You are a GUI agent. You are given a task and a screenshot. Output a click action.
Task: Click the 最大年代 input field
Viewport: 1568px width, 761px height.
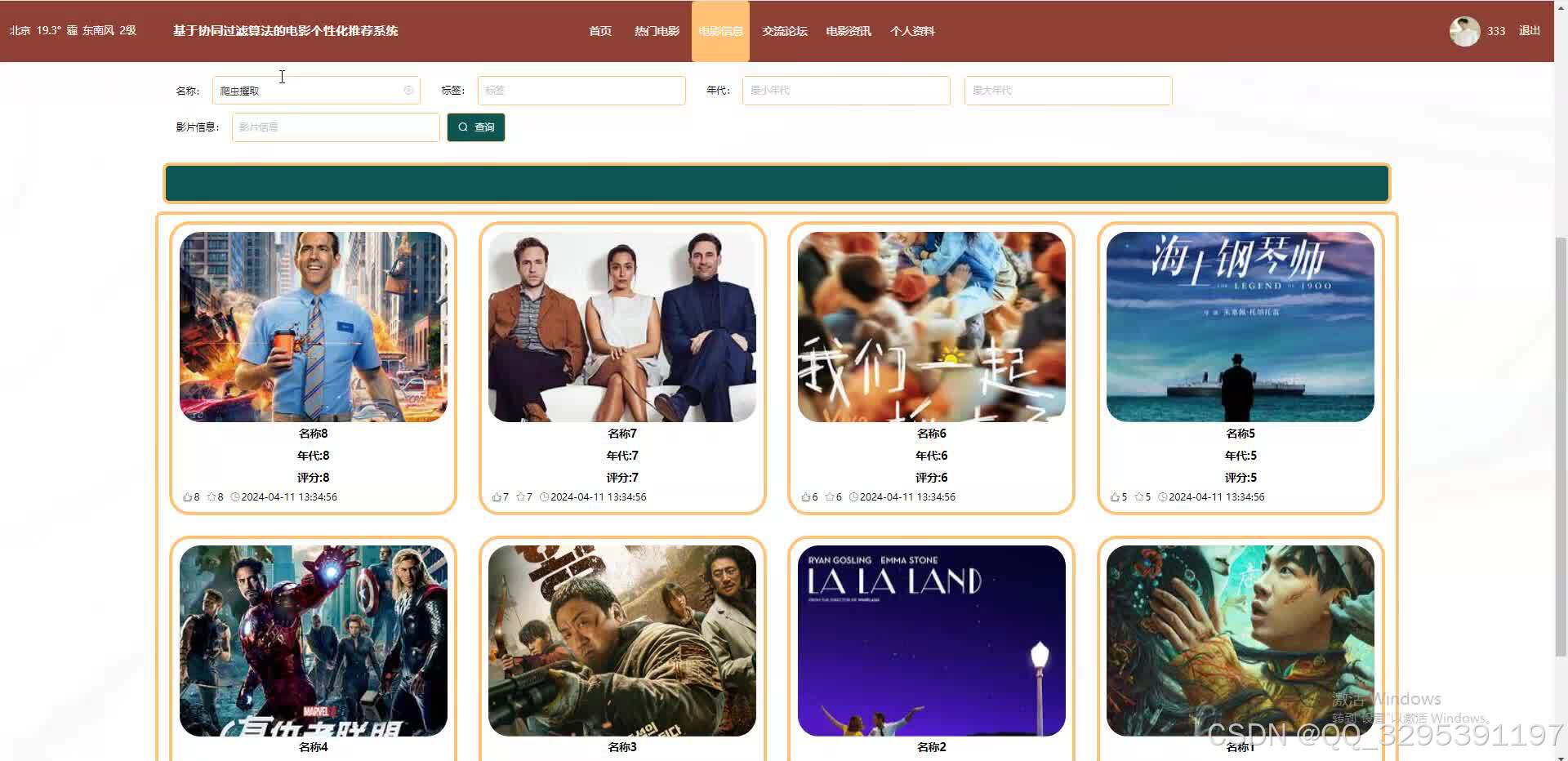point(1068,90)
